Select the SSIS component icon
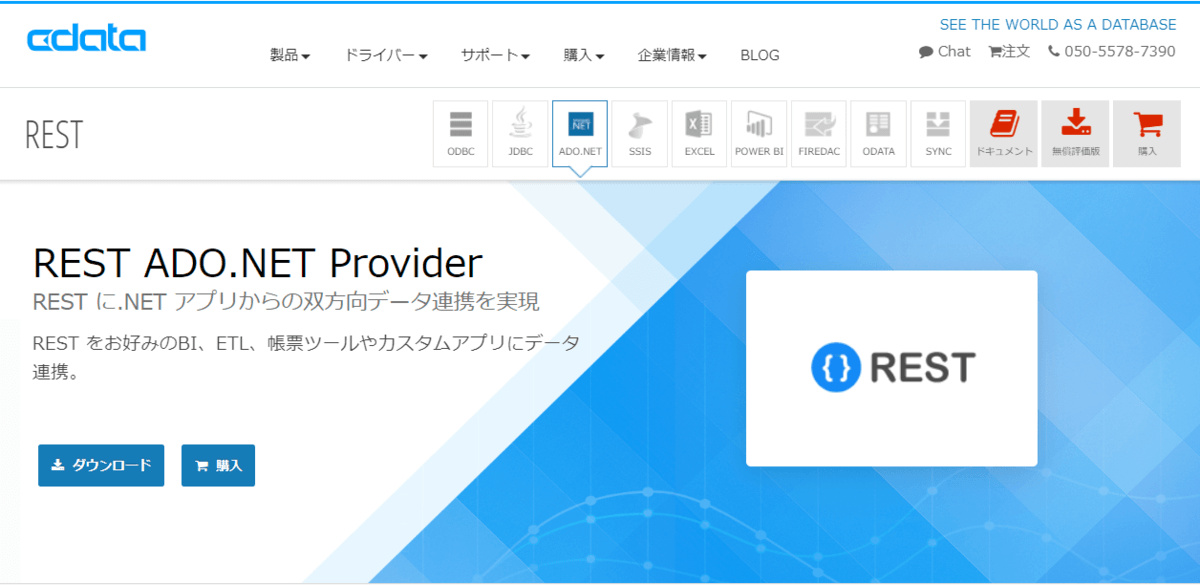This screenshot has width=1200, height=585. tap(640, 134)
